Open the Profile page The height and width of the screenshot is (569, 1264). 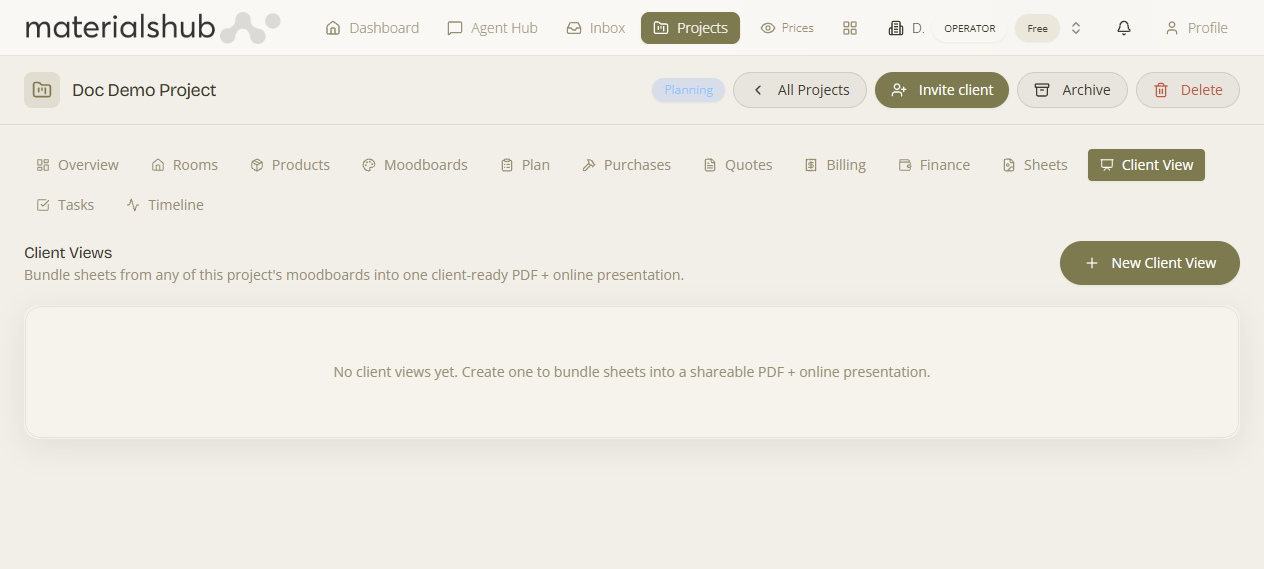(x=1196, y=28)
